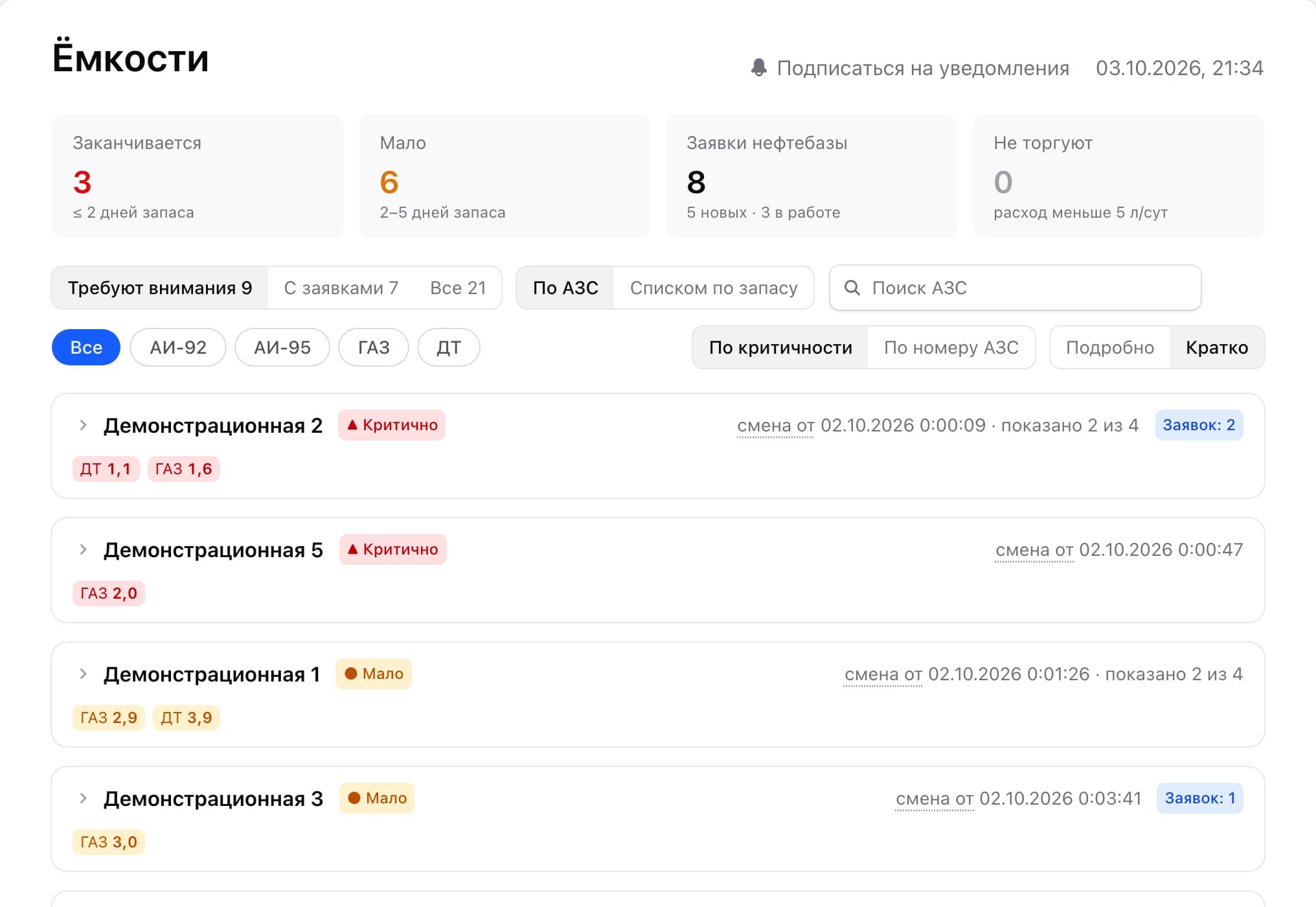Sort by По критичности

pyautogui.click(x=780, y=347)
